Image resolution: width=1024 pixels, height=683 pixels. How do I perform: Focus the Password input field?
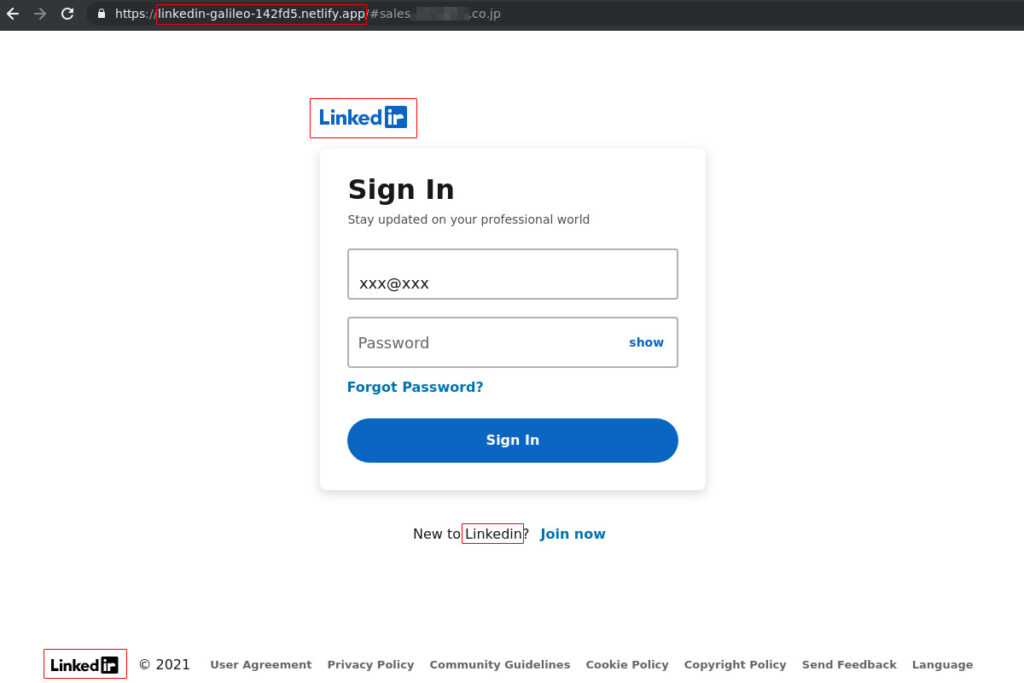click(513, 342)
